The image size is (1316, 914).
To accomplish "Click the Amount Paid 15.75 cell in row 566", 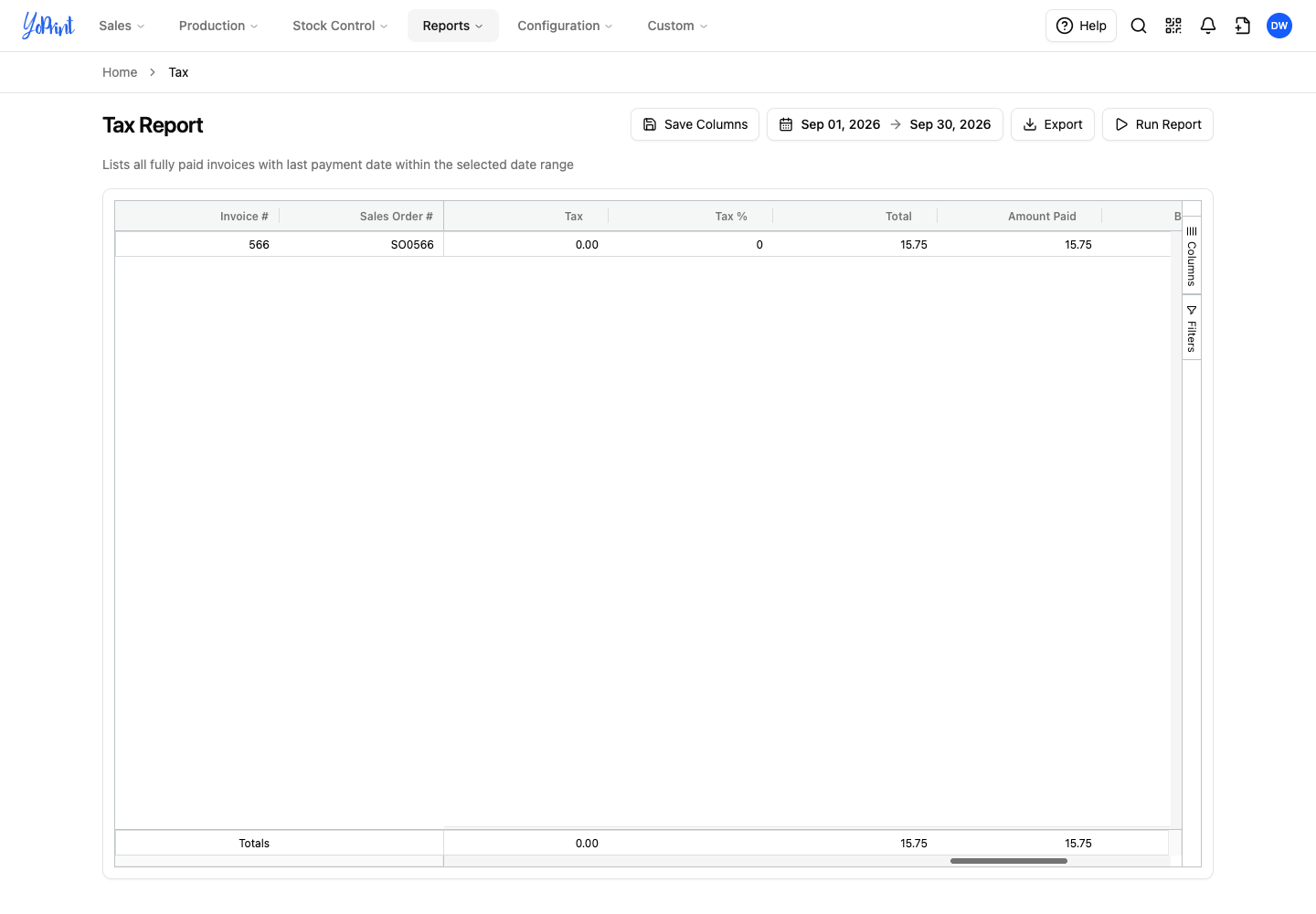I will pyautogui.click(x=1020, y=244).
